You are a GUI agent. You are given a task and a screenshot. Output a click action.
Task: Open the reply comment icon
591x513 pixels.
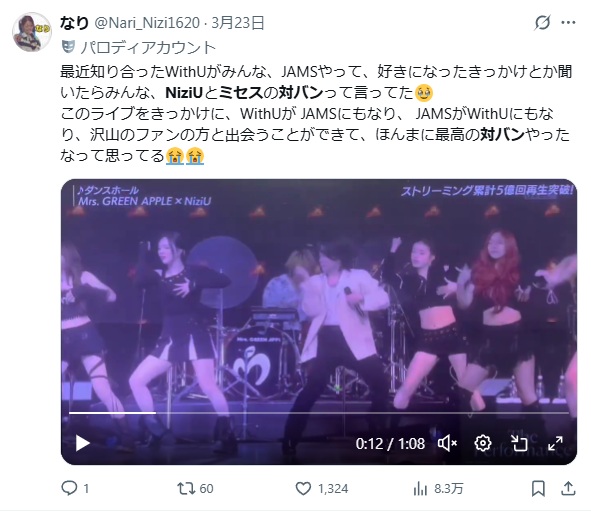(x=69, y=488)
